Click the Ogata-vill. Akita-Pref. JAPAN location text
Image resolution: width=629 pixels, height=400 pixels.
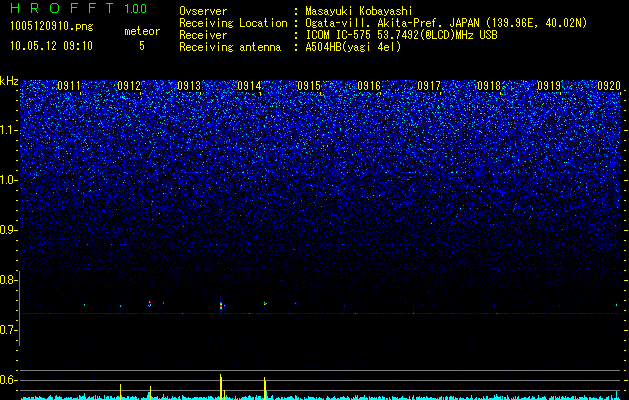click(x=446, y=23)
